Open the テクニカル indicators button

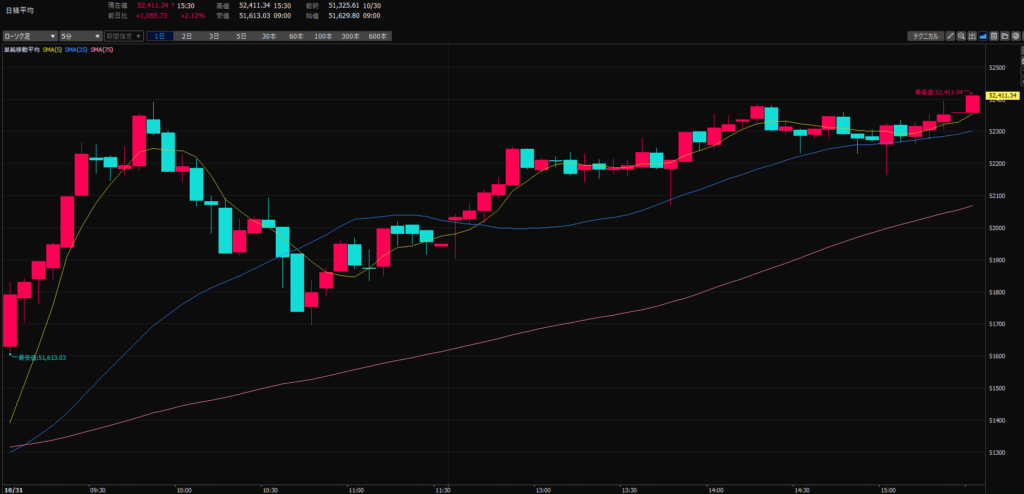(x=924, y=36)
